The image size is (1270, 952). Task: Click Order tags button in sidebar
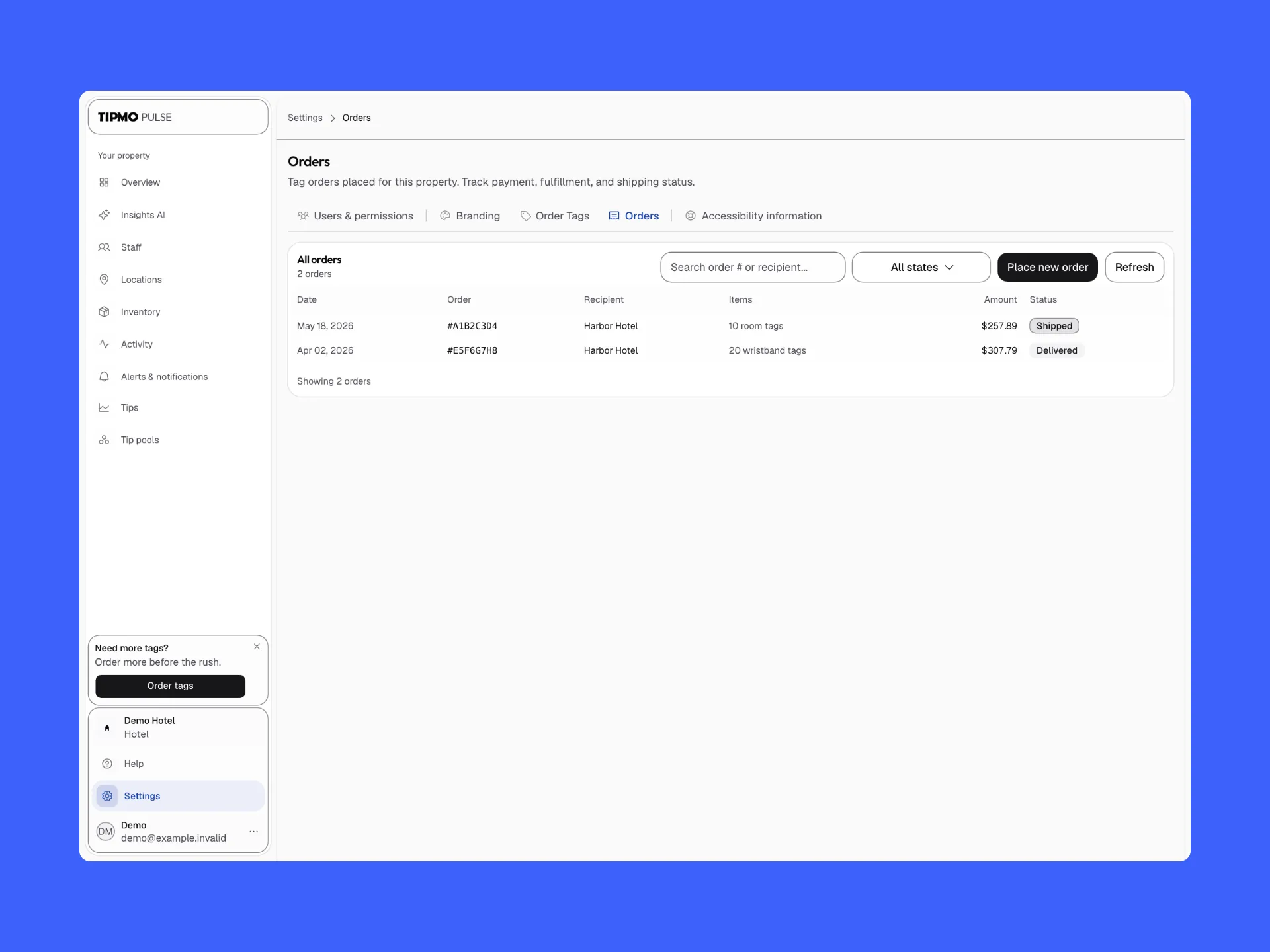170,686
